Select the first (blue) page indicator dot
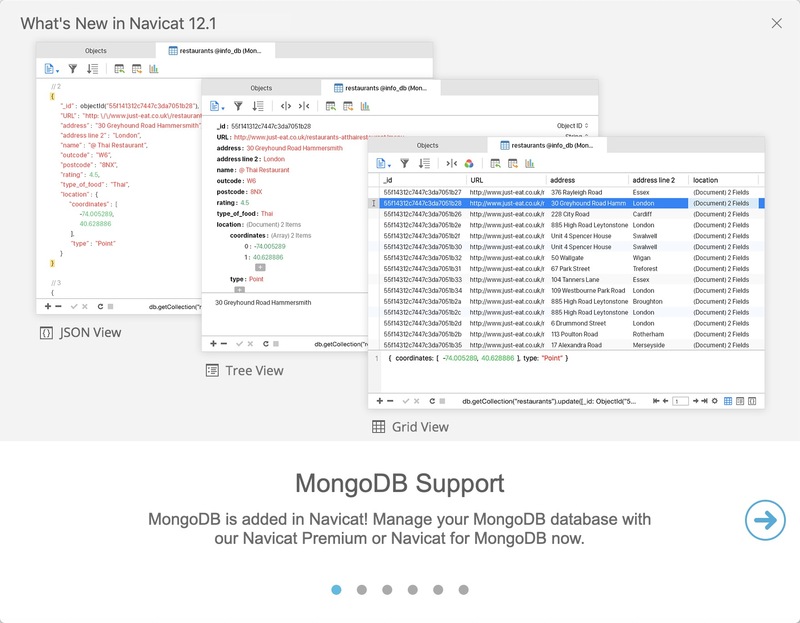800x623 pixels. (x=336, y=590)
